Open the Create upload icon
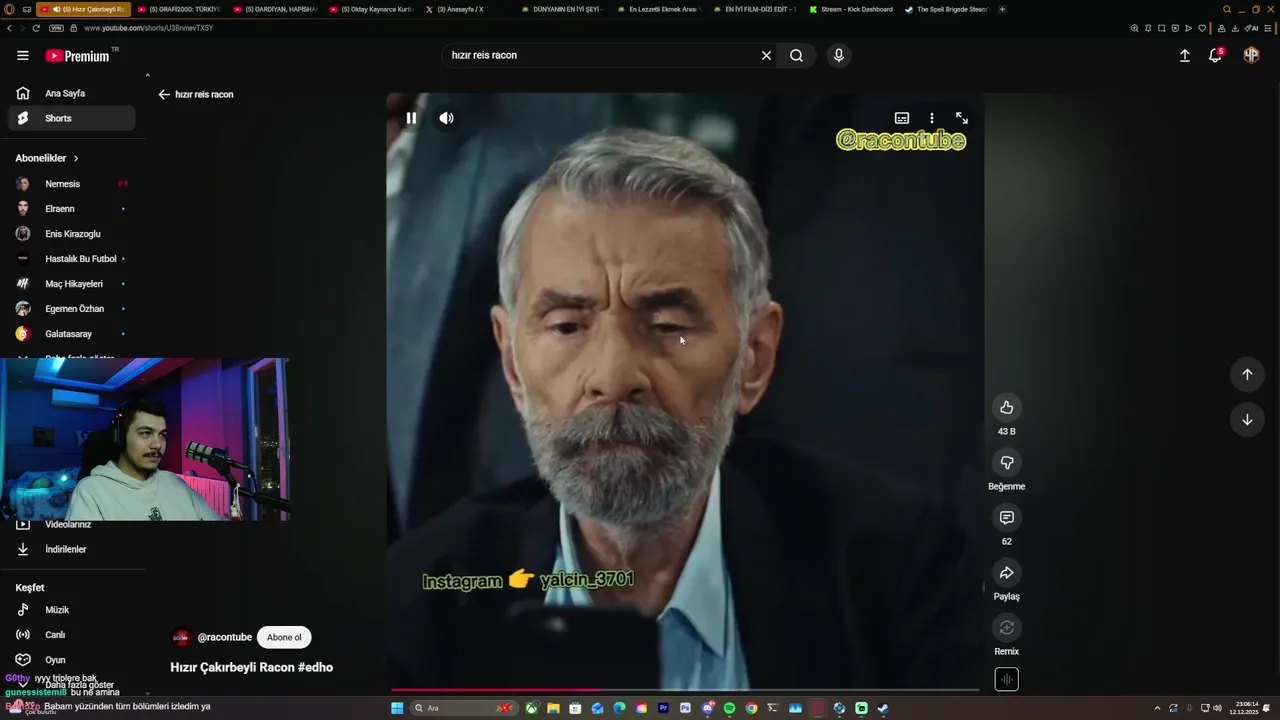The image size is (1280, 720). (1185, 56)
